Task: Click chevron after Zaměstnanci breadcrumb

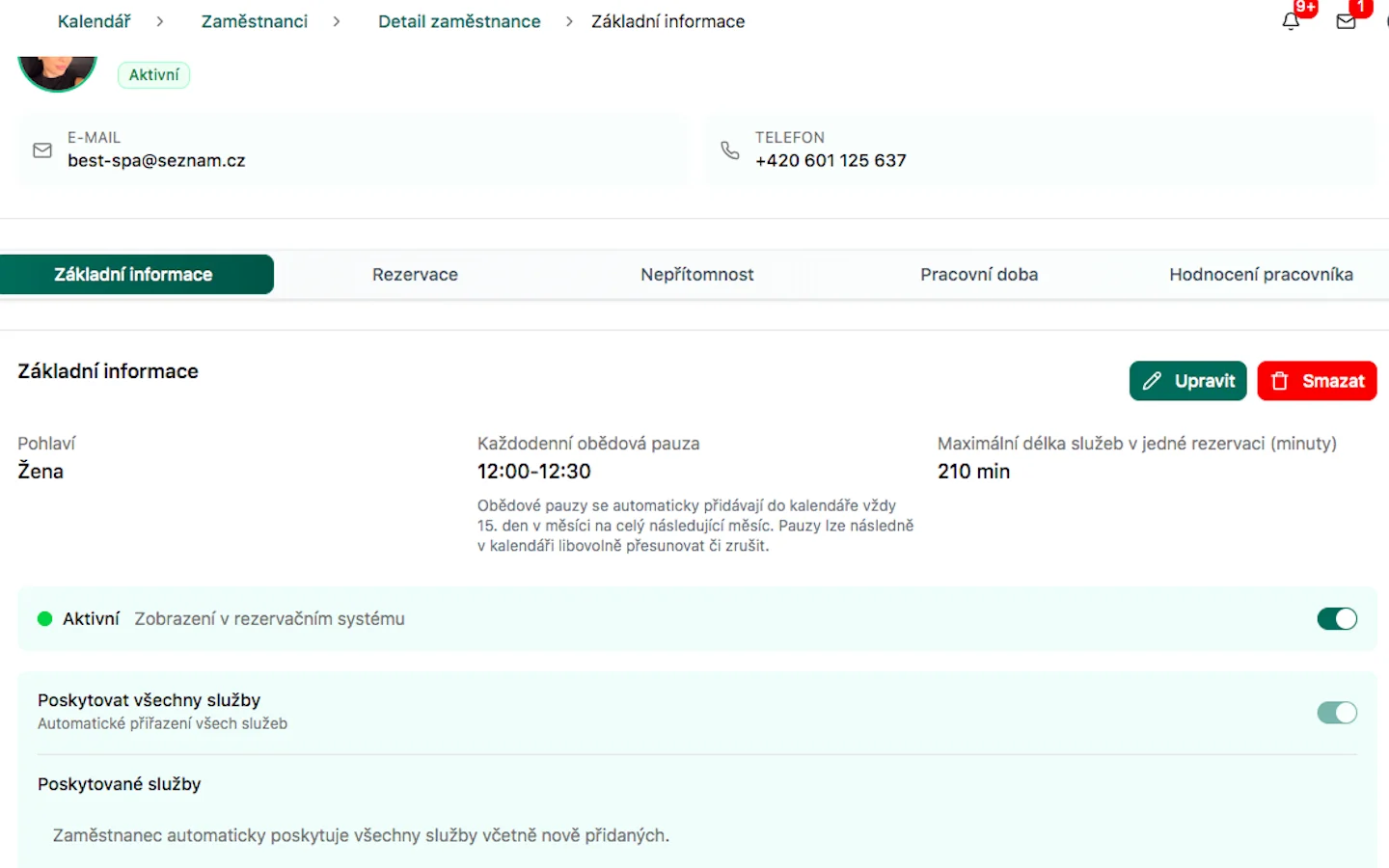Action: 337,21
